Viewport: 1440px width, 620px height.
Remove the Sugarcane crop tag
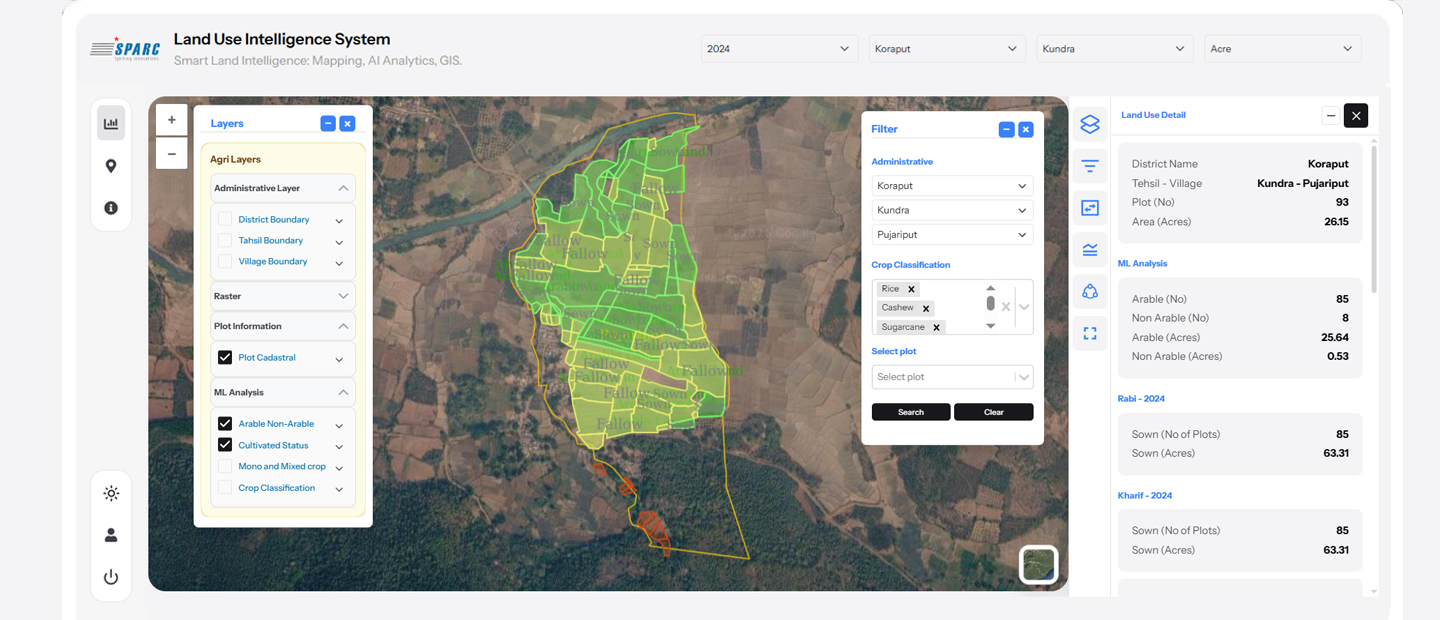click(x=937, y=327)
